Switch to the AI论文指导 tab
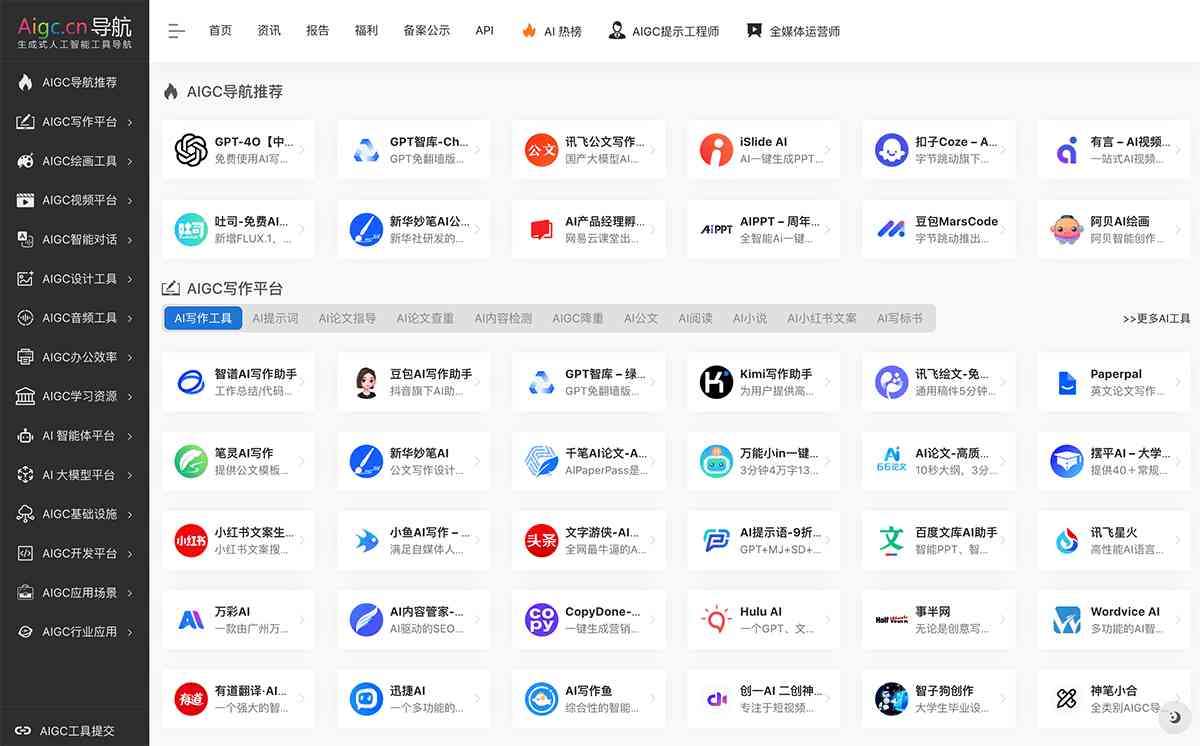 347,318
